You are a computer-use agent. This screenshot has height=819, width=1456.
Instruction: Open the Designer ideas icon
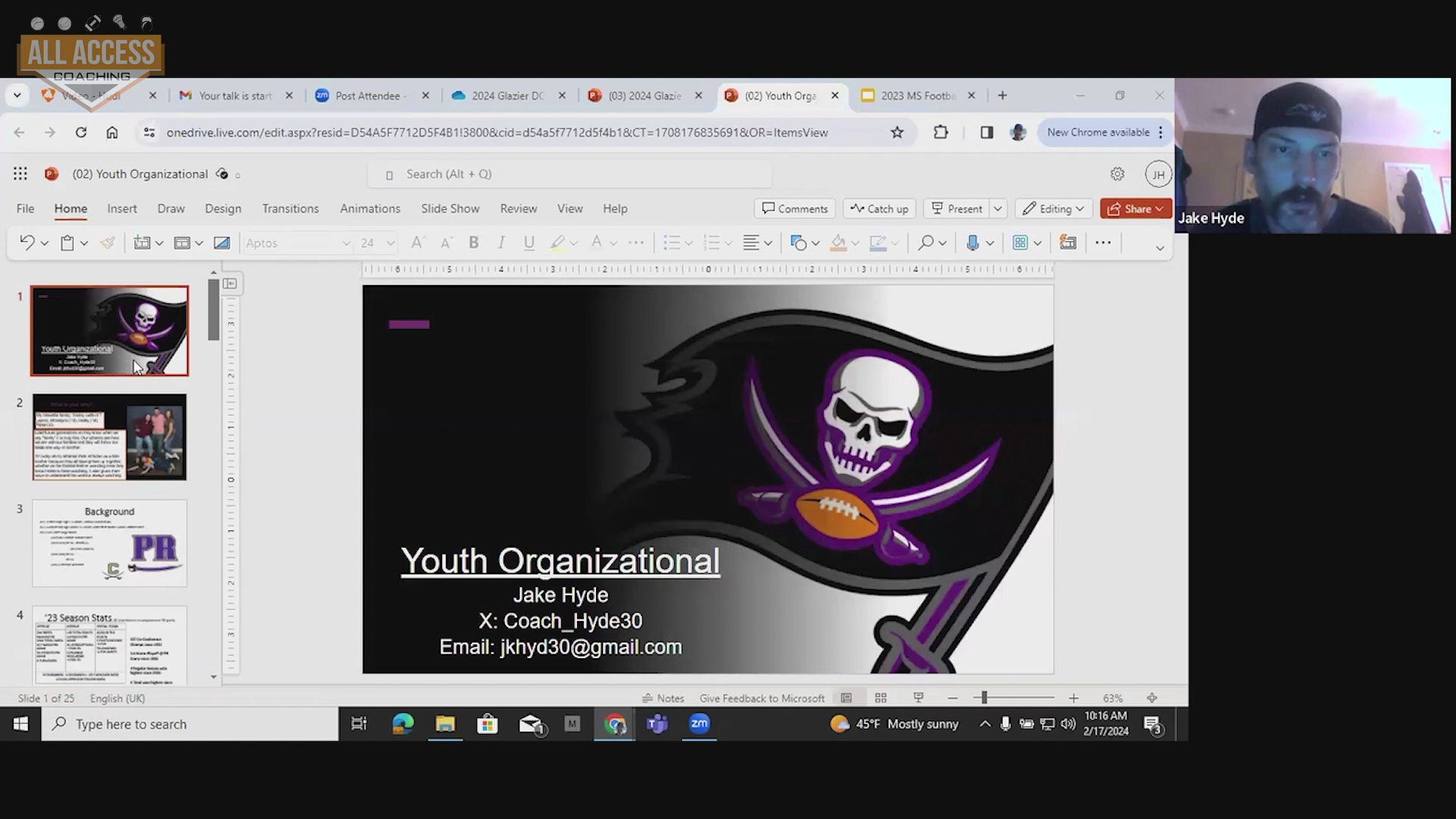click(x=1068, y=243)
